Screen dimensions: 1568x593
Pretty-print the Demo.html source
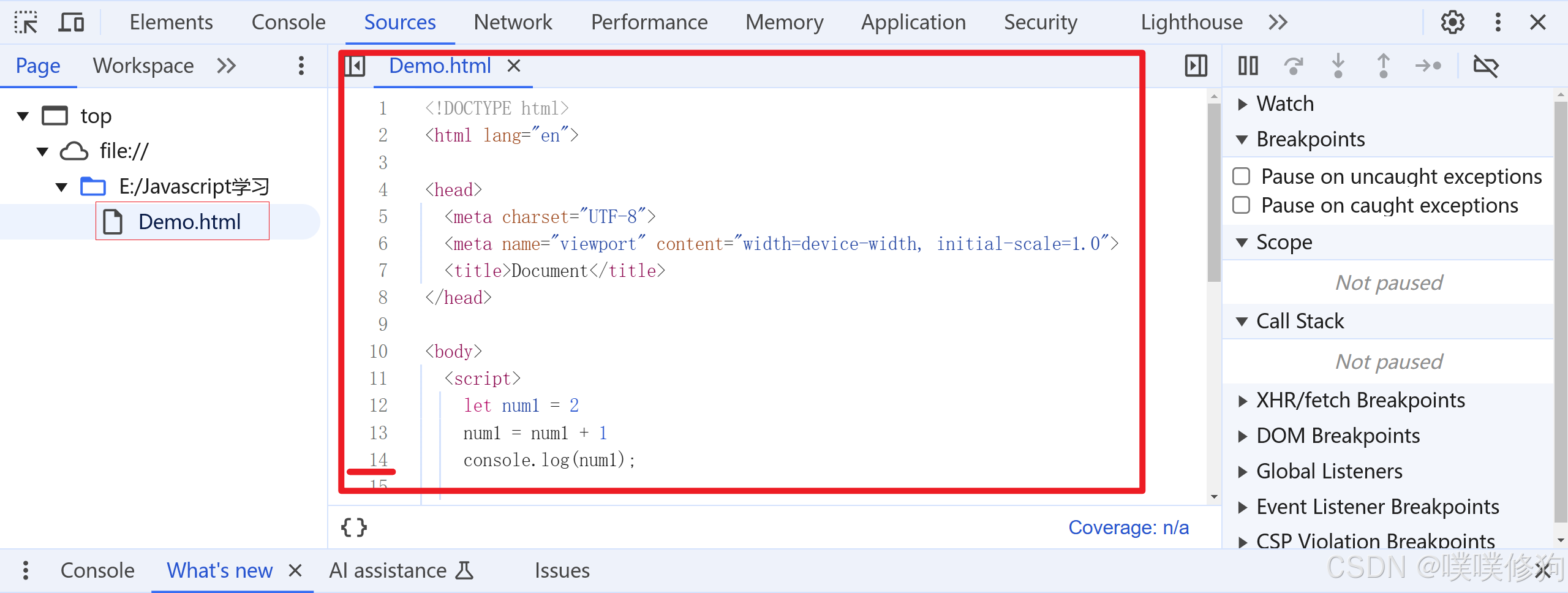pyautogui.click(x=353, y=527)
